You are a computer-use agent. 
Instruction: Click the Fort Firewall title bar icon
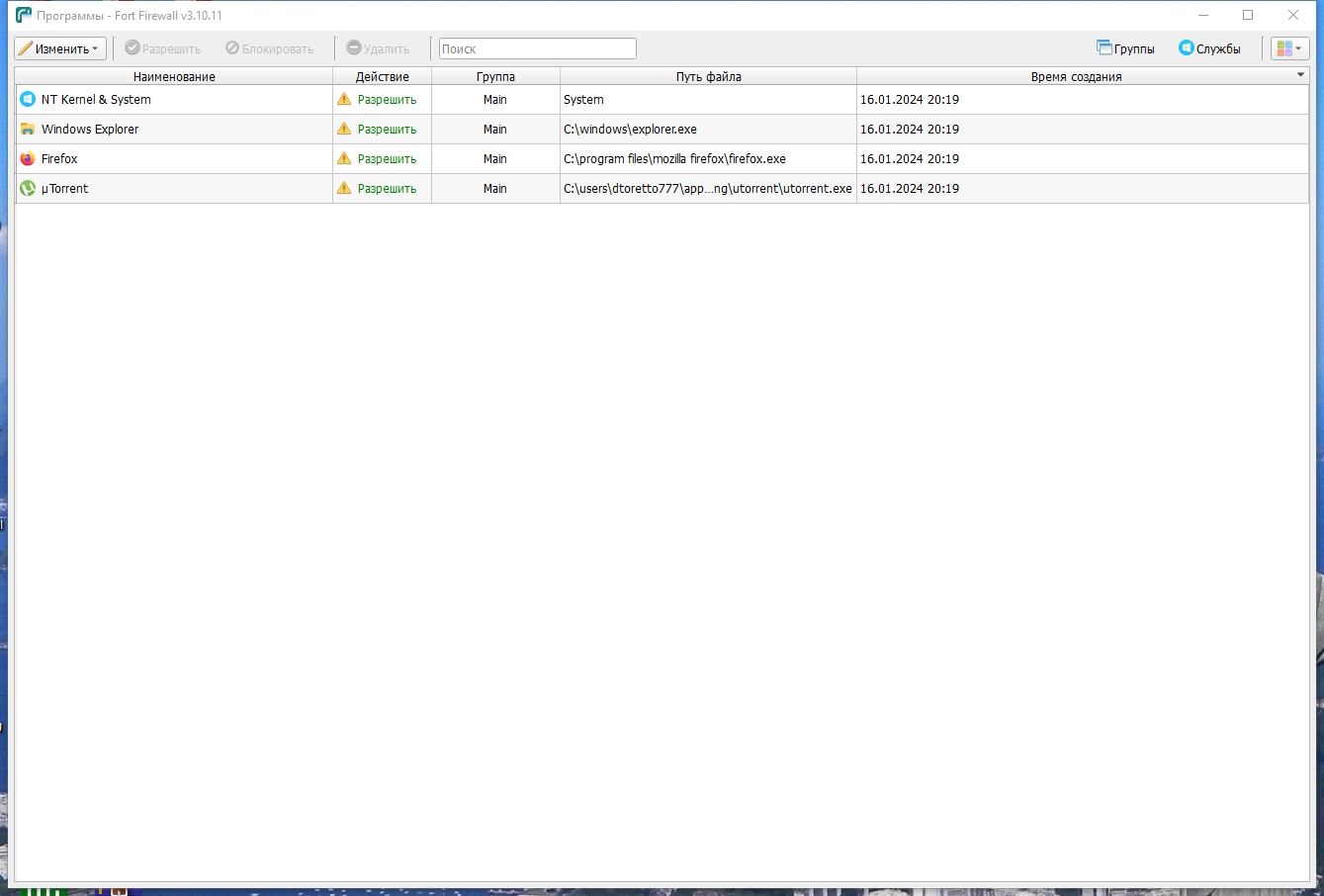pos(24,15)
